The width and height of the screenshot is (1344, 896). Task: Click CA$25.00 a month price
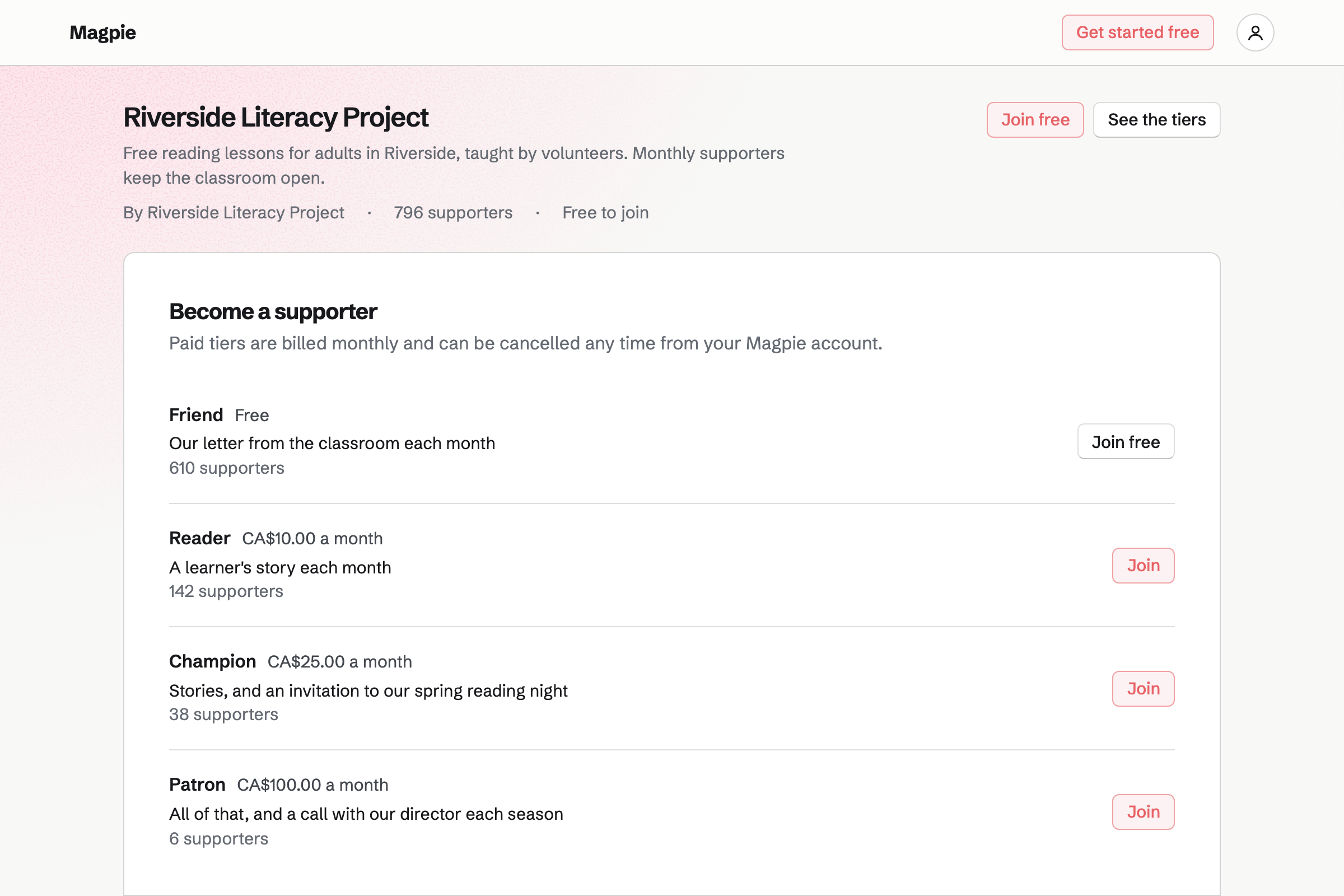(x=339, y=662)
